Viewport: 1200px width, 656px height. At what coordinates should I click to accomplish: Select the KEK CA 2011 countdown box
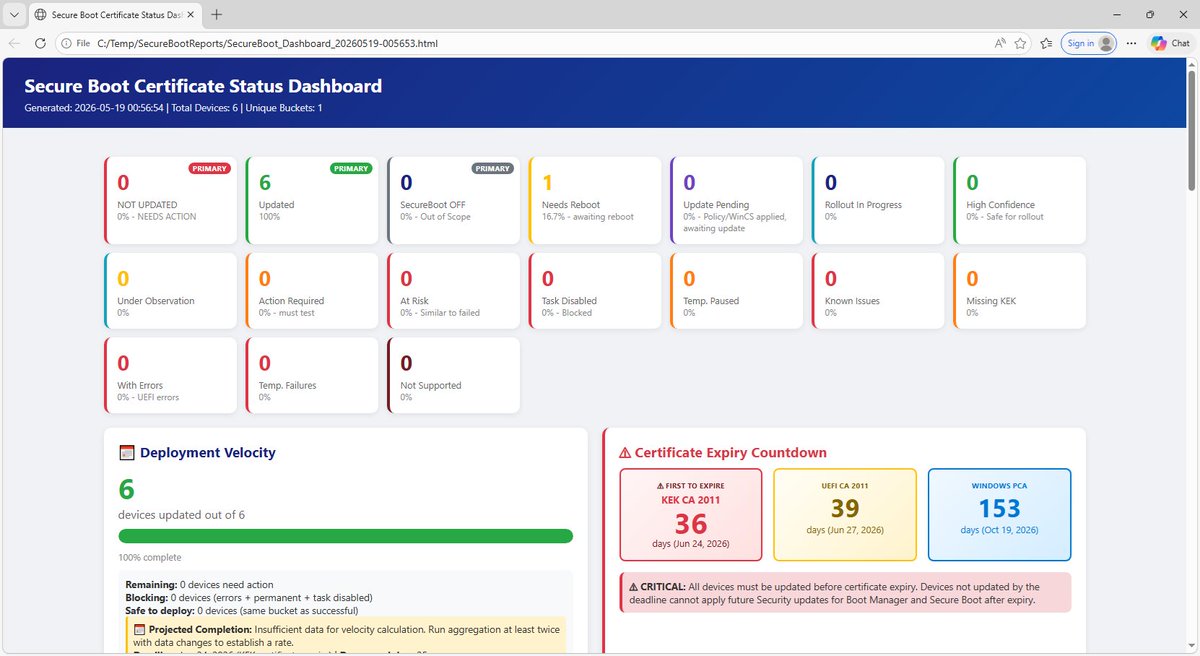coord(691,515)
